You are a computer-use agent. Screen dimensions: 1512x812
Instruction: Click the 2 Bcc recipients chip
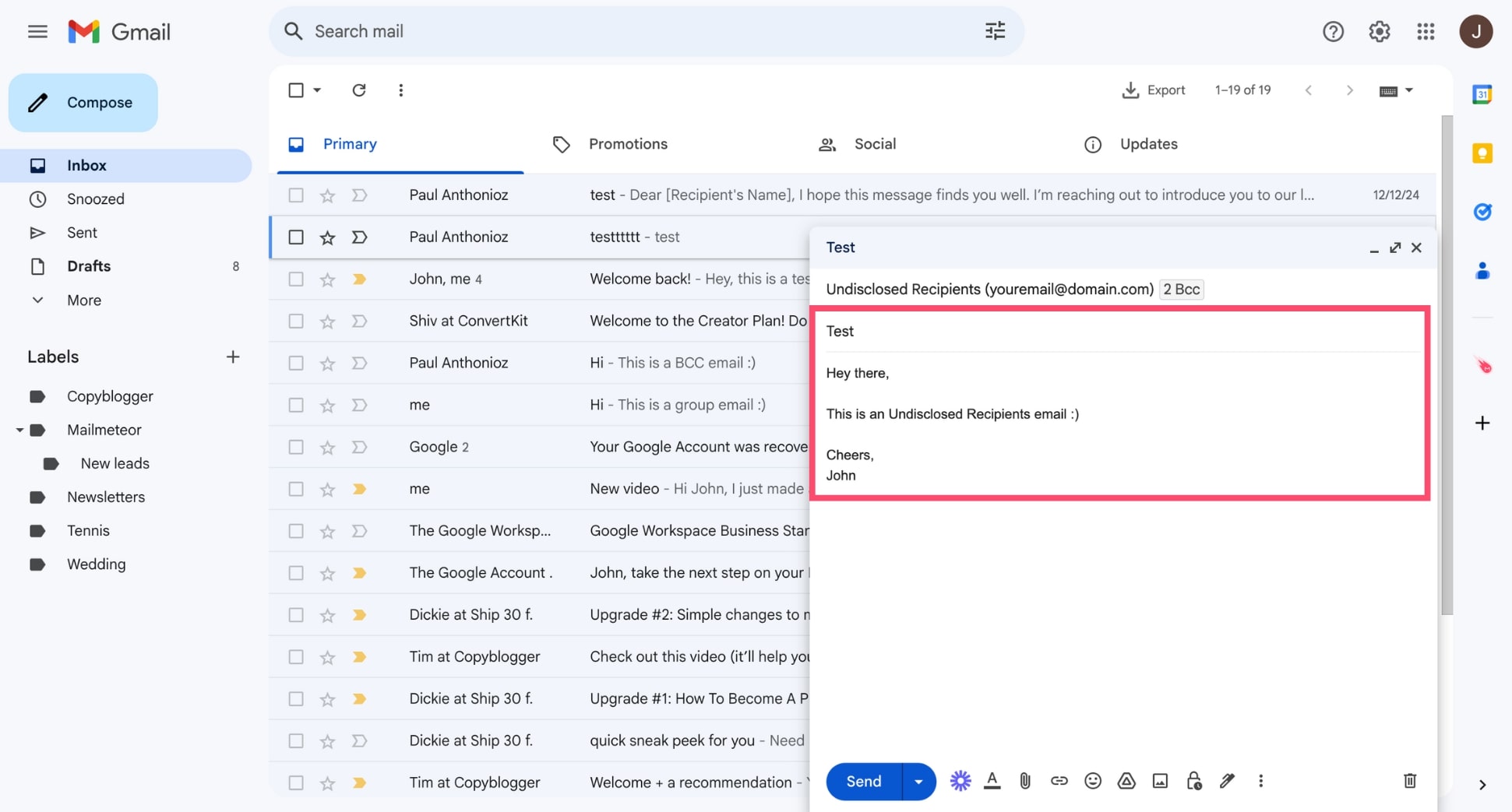pos(1181,290)
